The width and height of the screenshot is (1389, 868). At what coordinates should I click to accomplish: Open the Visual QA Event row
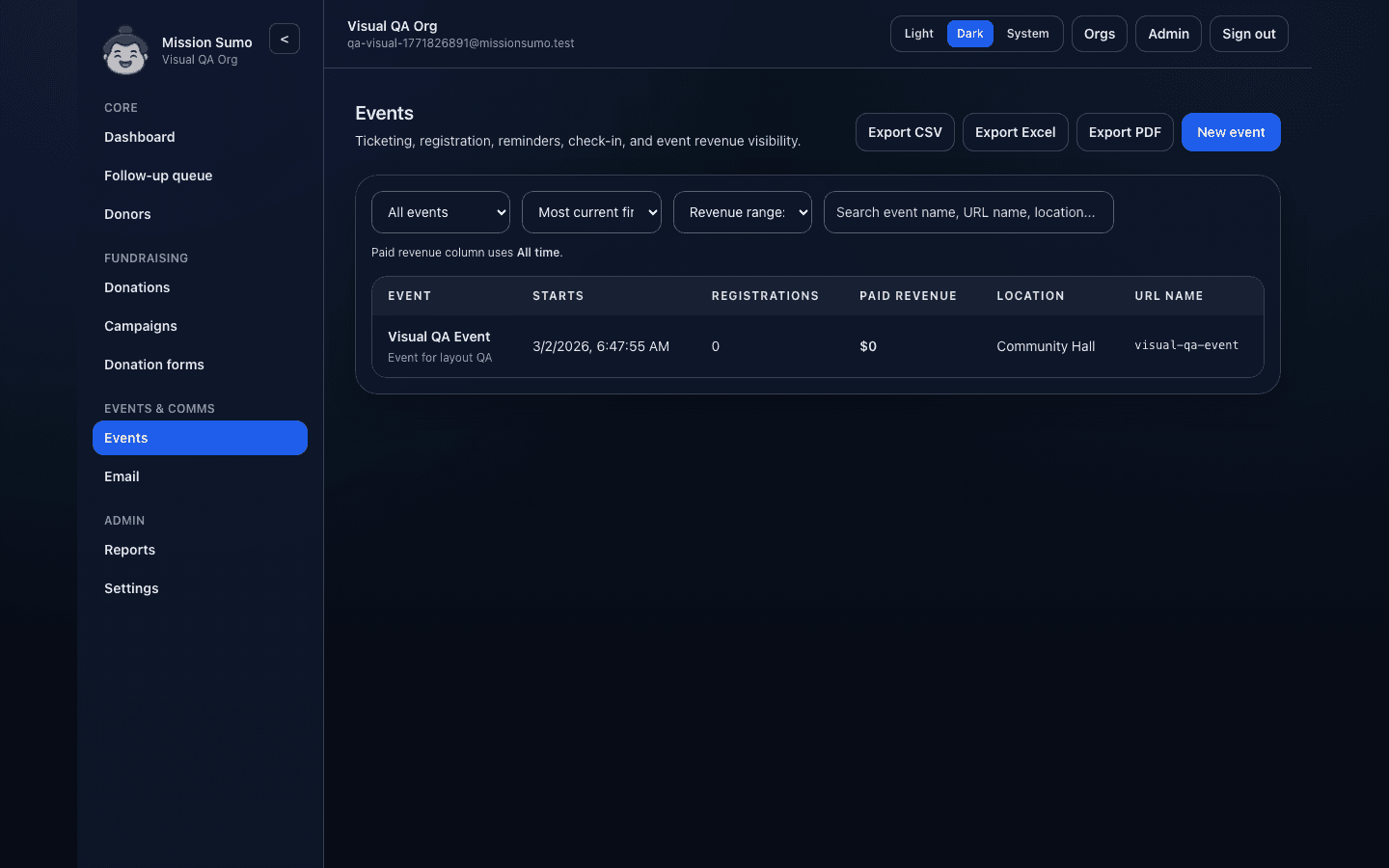click(x=439, y=337)
